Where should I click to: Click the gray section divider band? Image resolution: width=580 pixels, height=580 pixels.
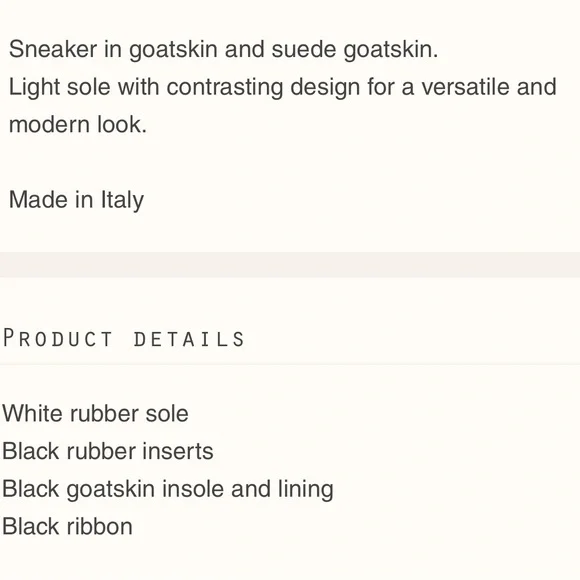[290, 264]
